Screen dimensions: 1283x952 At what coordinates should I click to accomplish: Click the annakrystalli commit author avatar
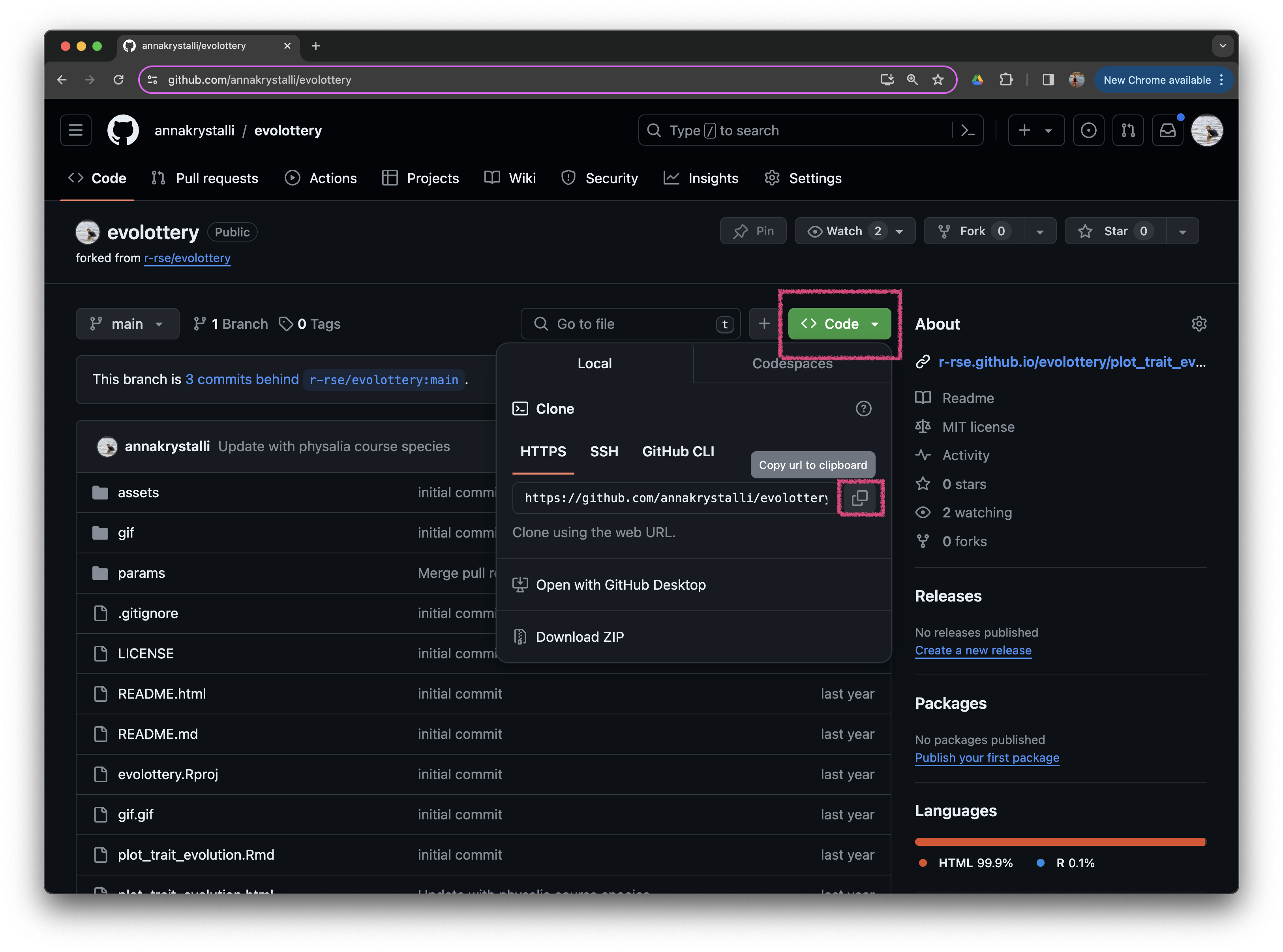coord(107,446)
